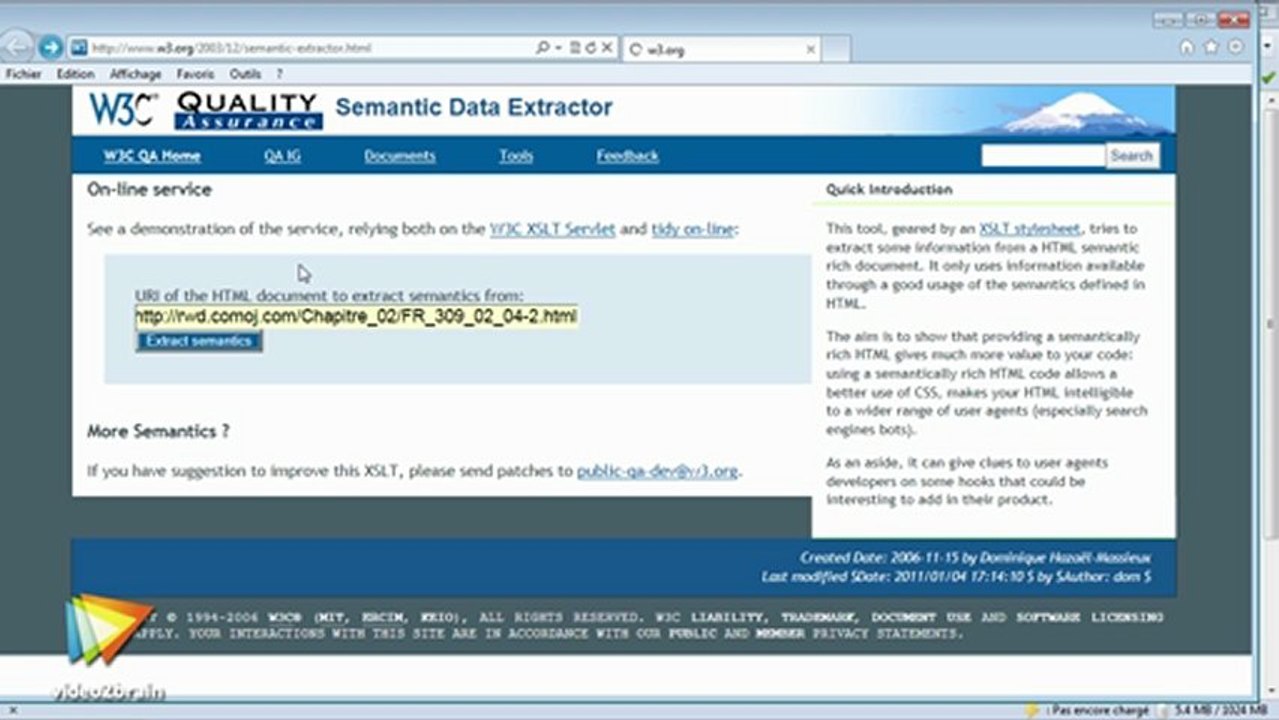Open a new blank tab
Viewport: 1279px width, 720px height.
point(837,49)
